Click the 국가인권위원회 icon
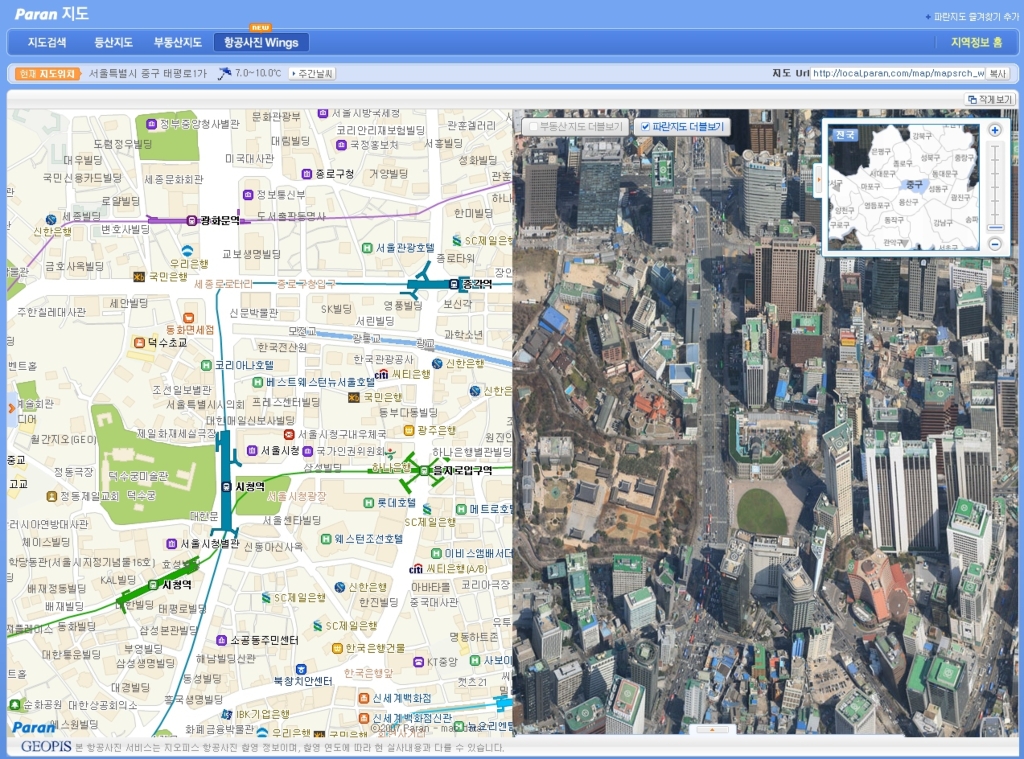Image resolution: width=1024 pixels, height=759 pixels. (307, 451)
